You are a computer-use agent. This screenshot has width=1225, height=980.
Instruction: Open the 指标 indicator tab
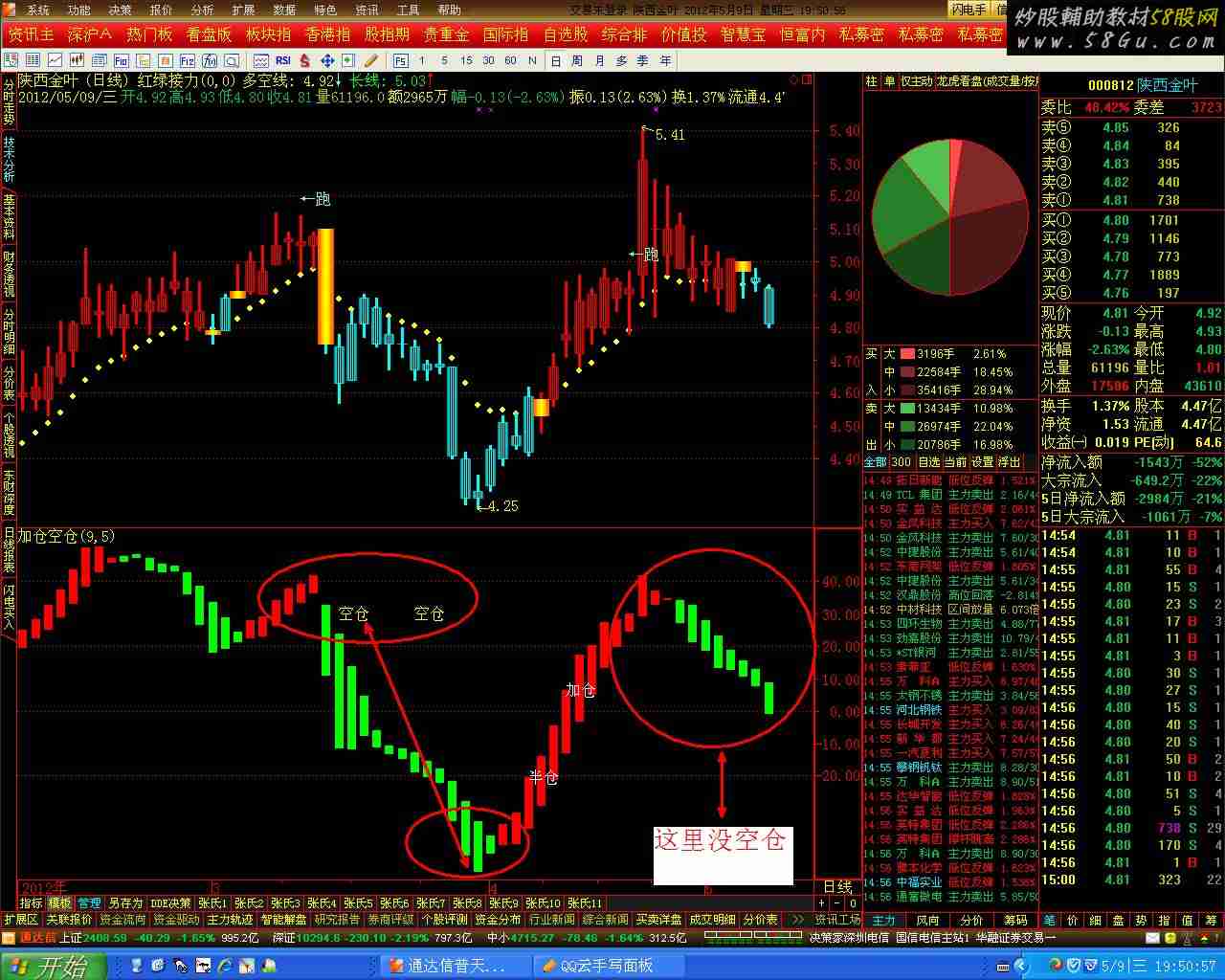click(x=32, y=903)
